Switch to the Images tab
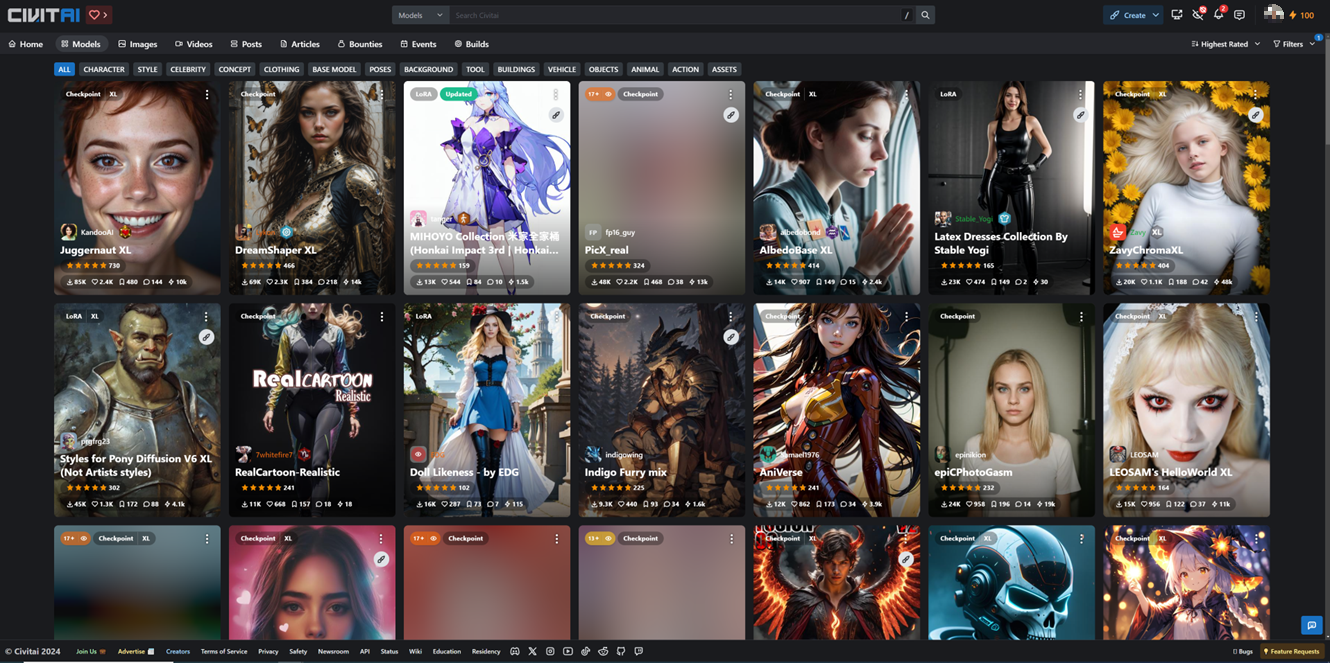The image size is (1330, 663). (137, 44)
